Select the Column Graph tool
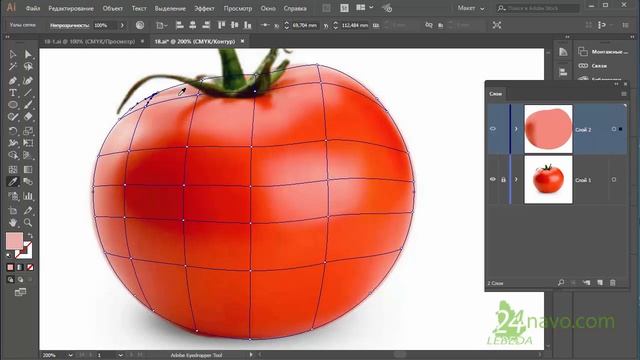 coord(28,196)
